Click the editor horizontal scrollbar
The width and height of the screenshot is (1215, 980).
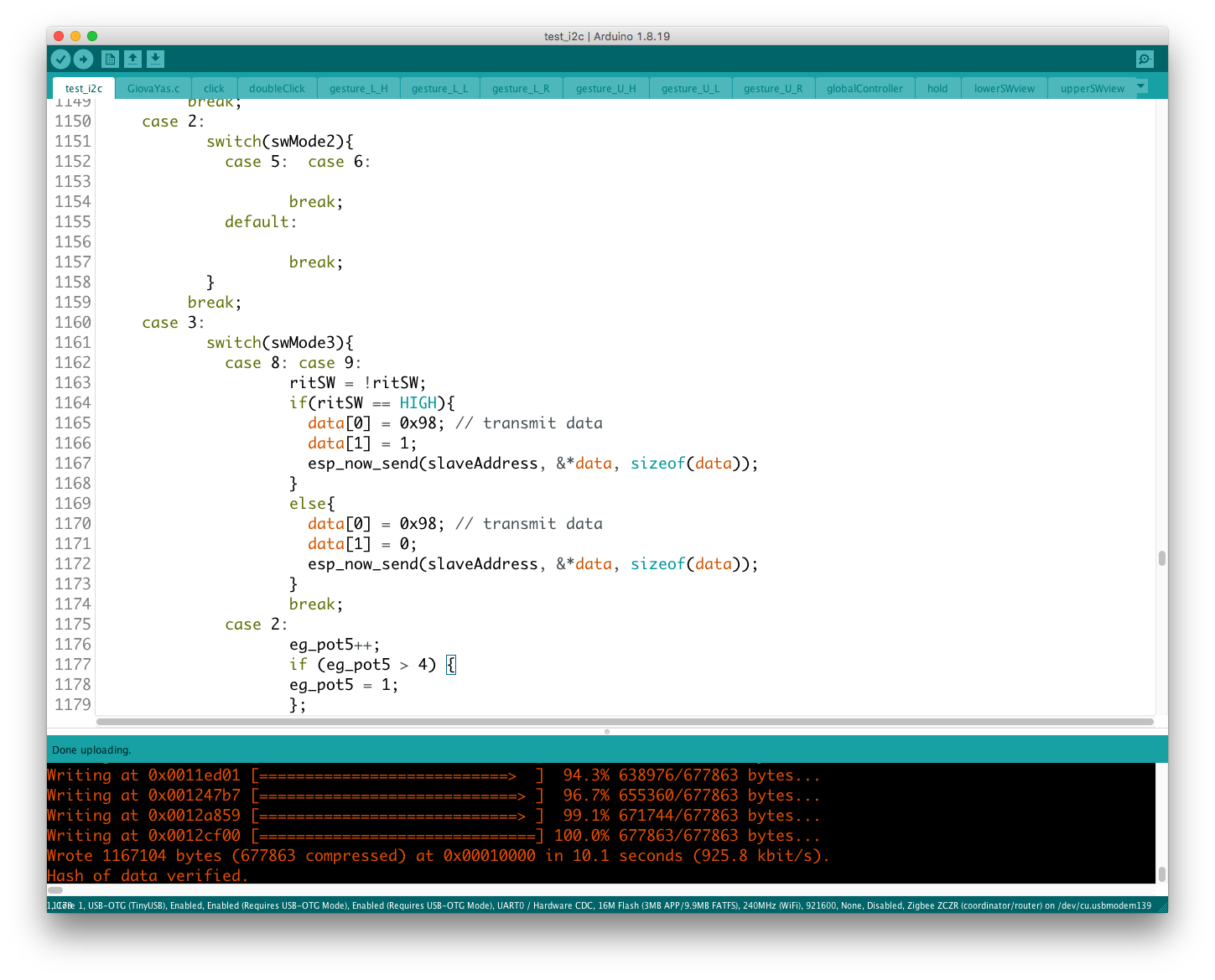pyautogui.click(x=625, y=722)
